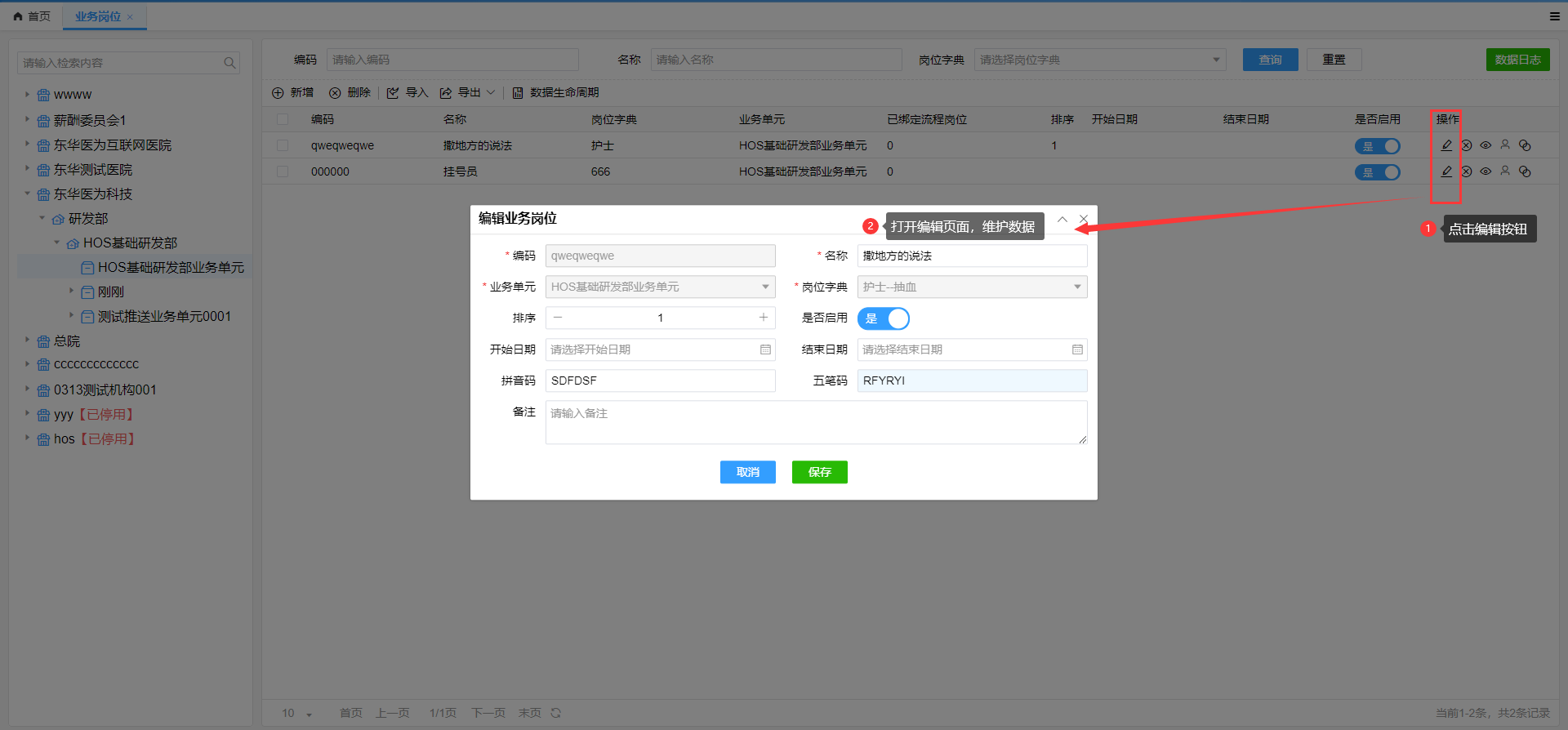Open the start date calendar icon in dialog
Screen dimensions: 1568x730
tap(765, 349)
